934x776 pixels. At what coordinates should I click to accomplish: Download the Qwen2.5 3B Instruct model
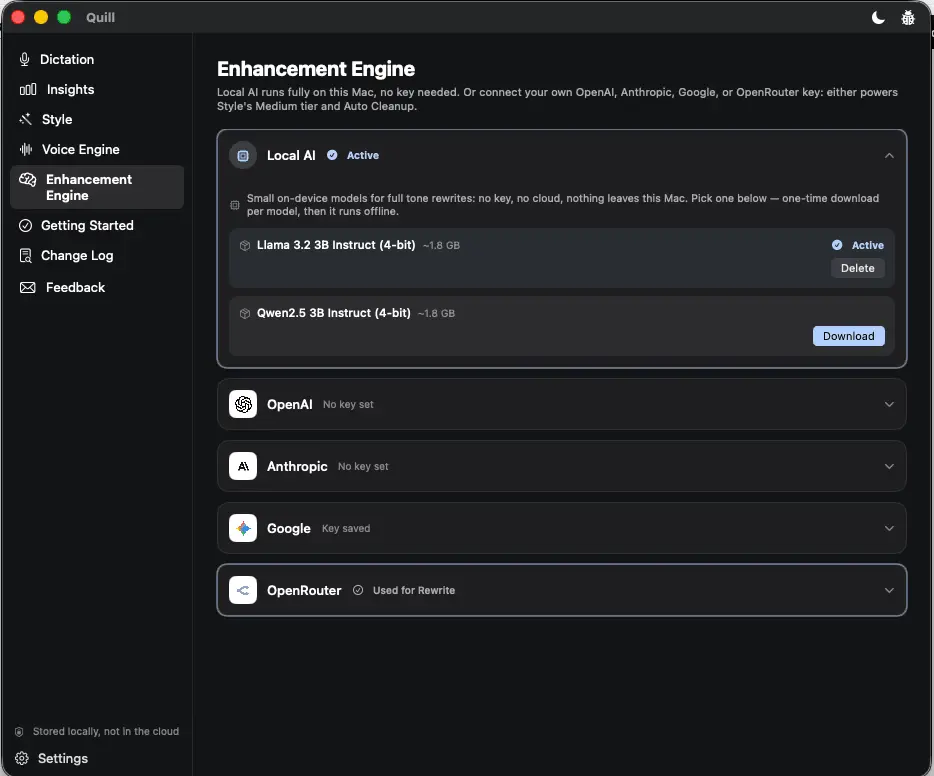(x=849, y=336)
